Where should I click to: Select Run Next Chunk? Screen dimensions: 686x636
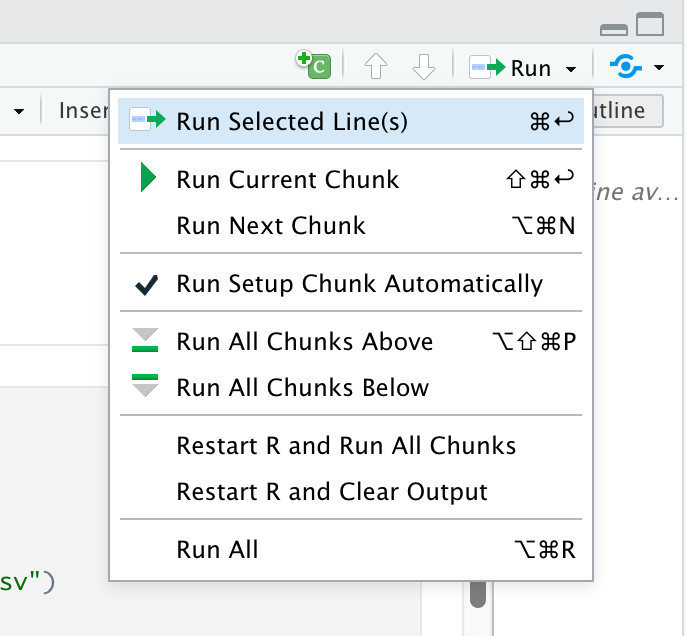[351, 226]
